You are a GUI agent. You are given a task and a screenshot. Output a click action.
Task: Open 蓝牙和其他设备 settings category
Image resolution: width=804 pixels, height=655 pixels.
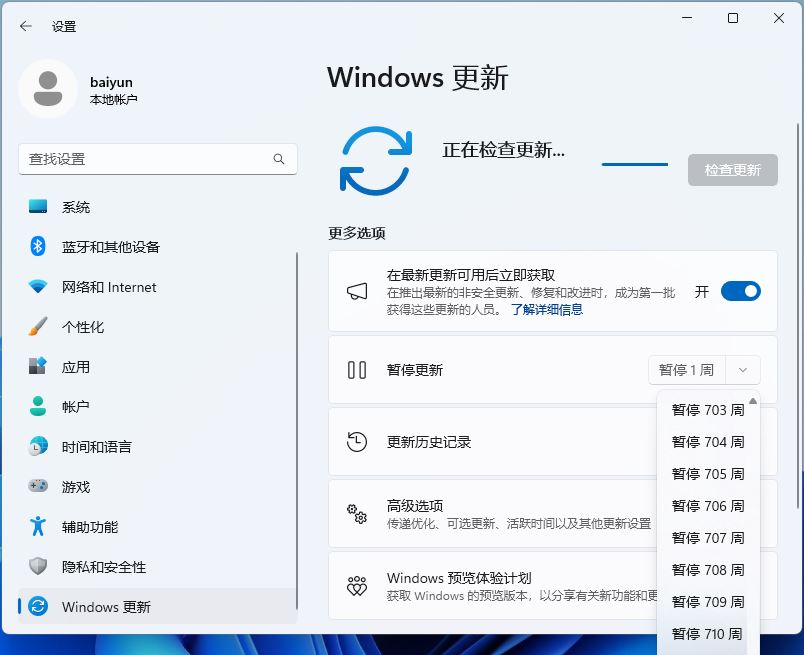tap(157, 247)
